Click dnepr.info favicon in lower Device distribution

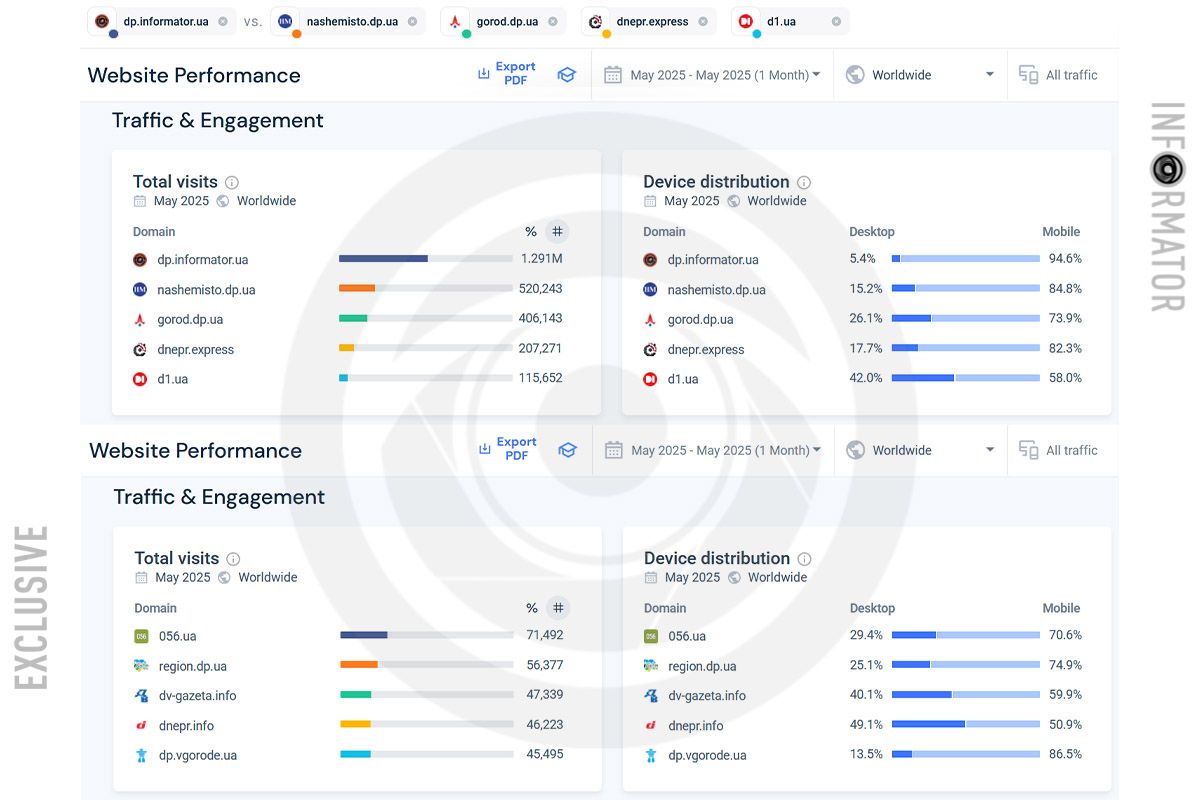coord(651,726)
